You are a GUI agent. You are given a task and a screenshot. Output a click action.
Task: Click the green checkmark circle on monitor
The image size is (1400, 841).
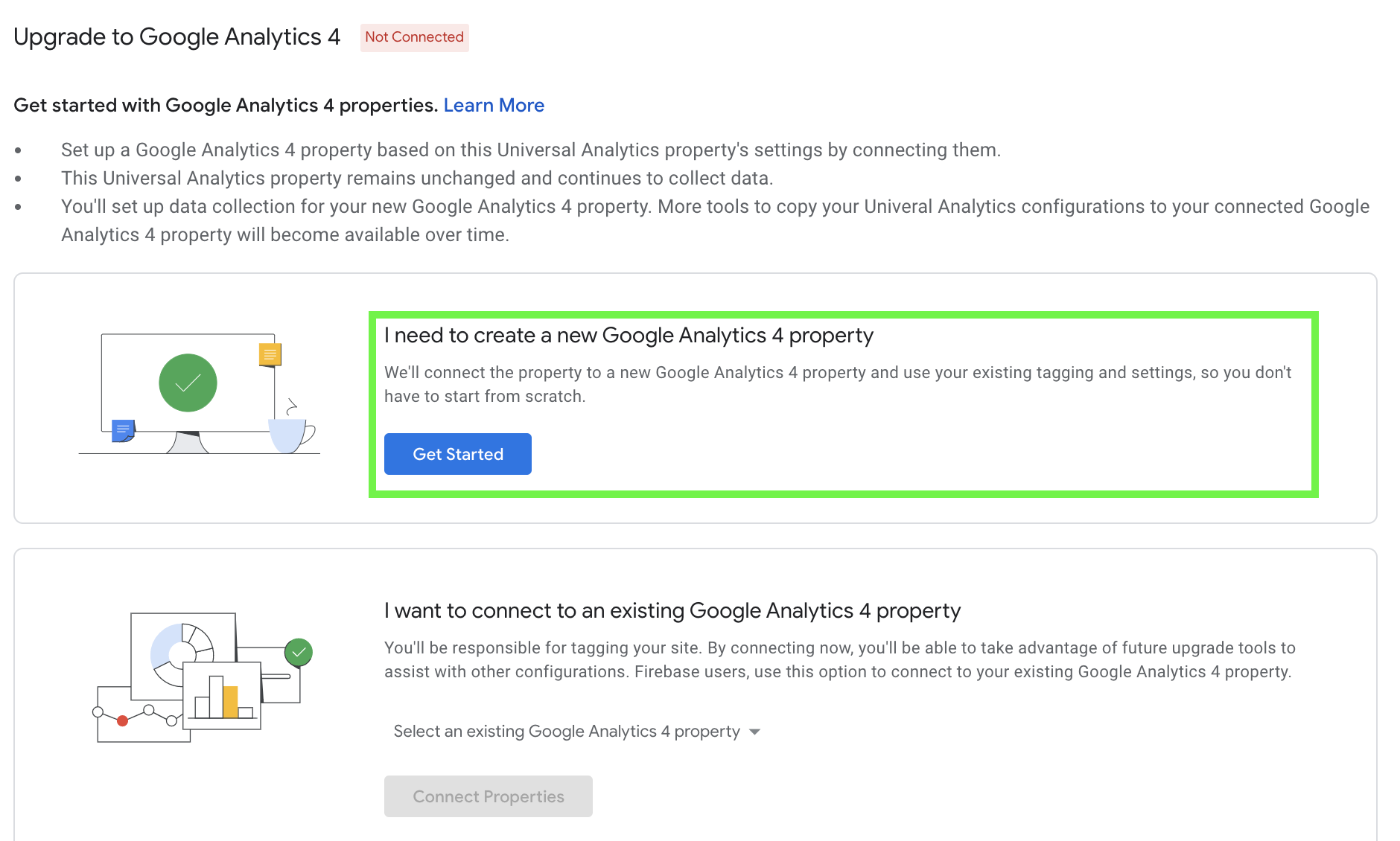tap(188, 383)
